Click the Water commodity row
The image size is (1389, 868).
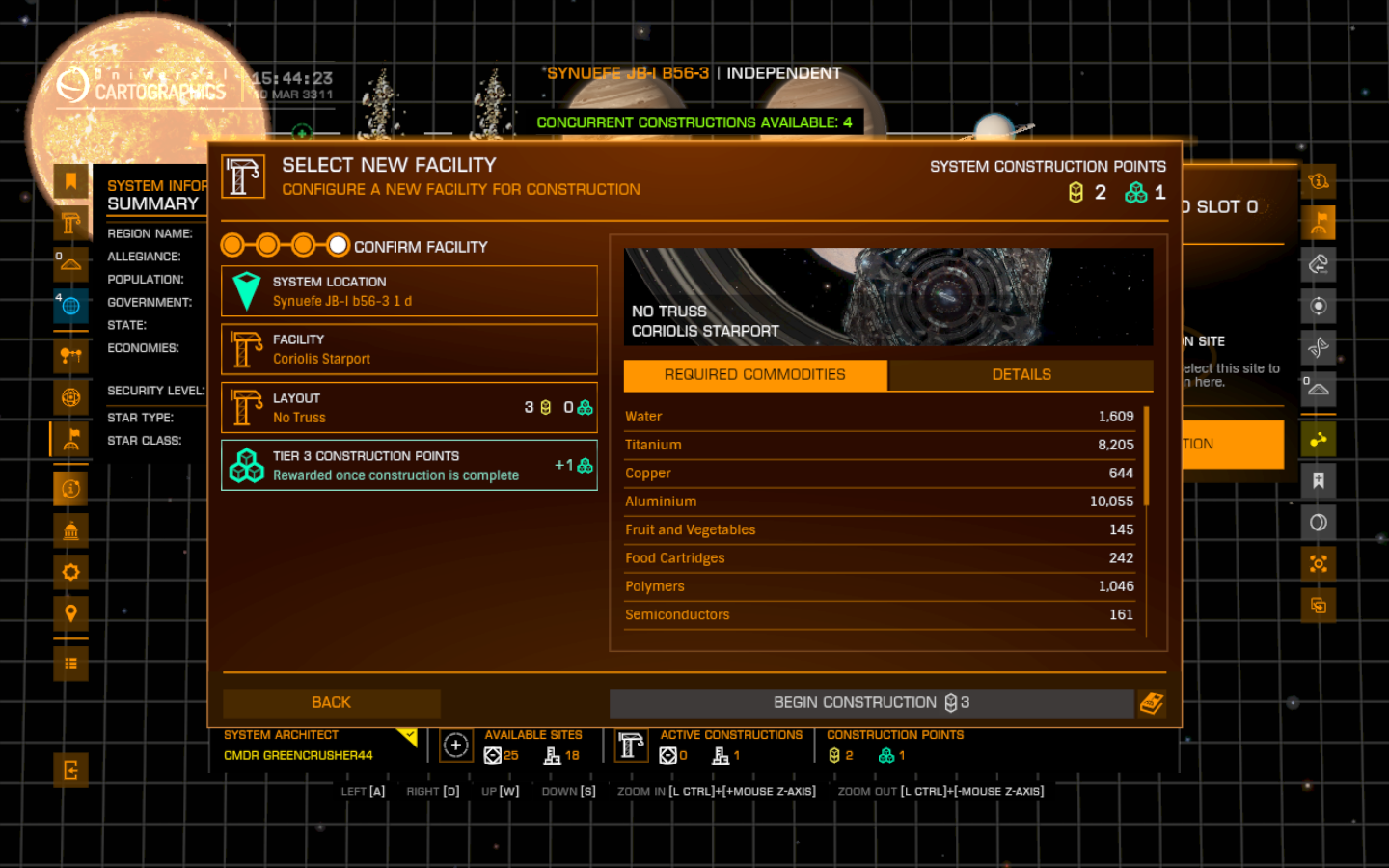click(x=880, y=417)
